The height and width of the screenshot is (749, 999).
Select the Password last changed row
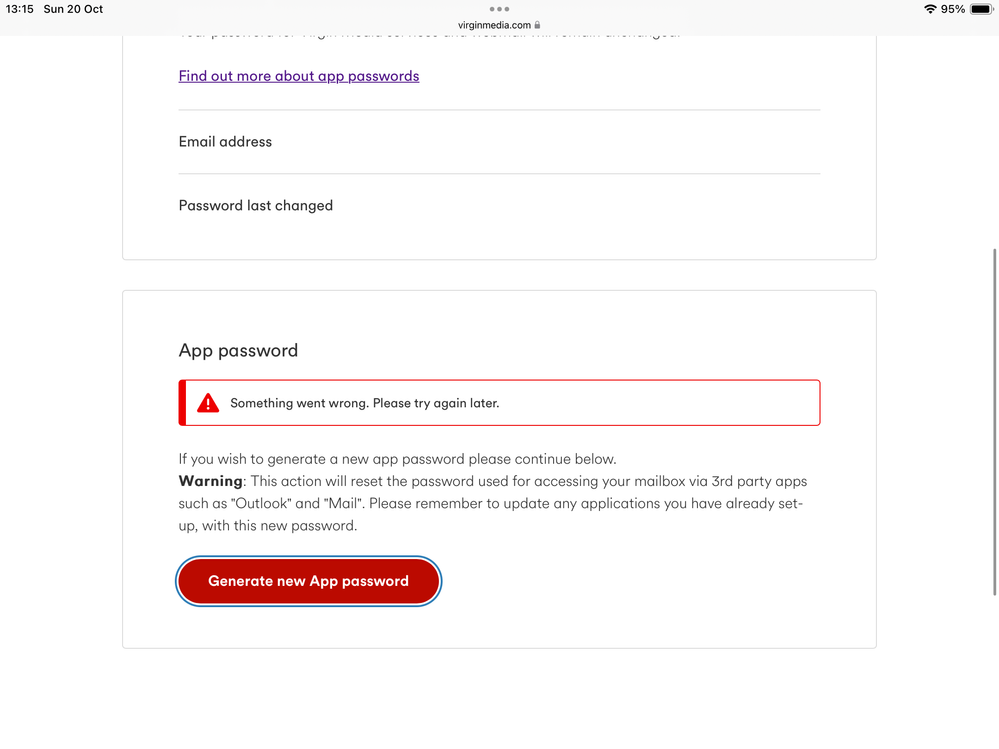coord(499,205)
